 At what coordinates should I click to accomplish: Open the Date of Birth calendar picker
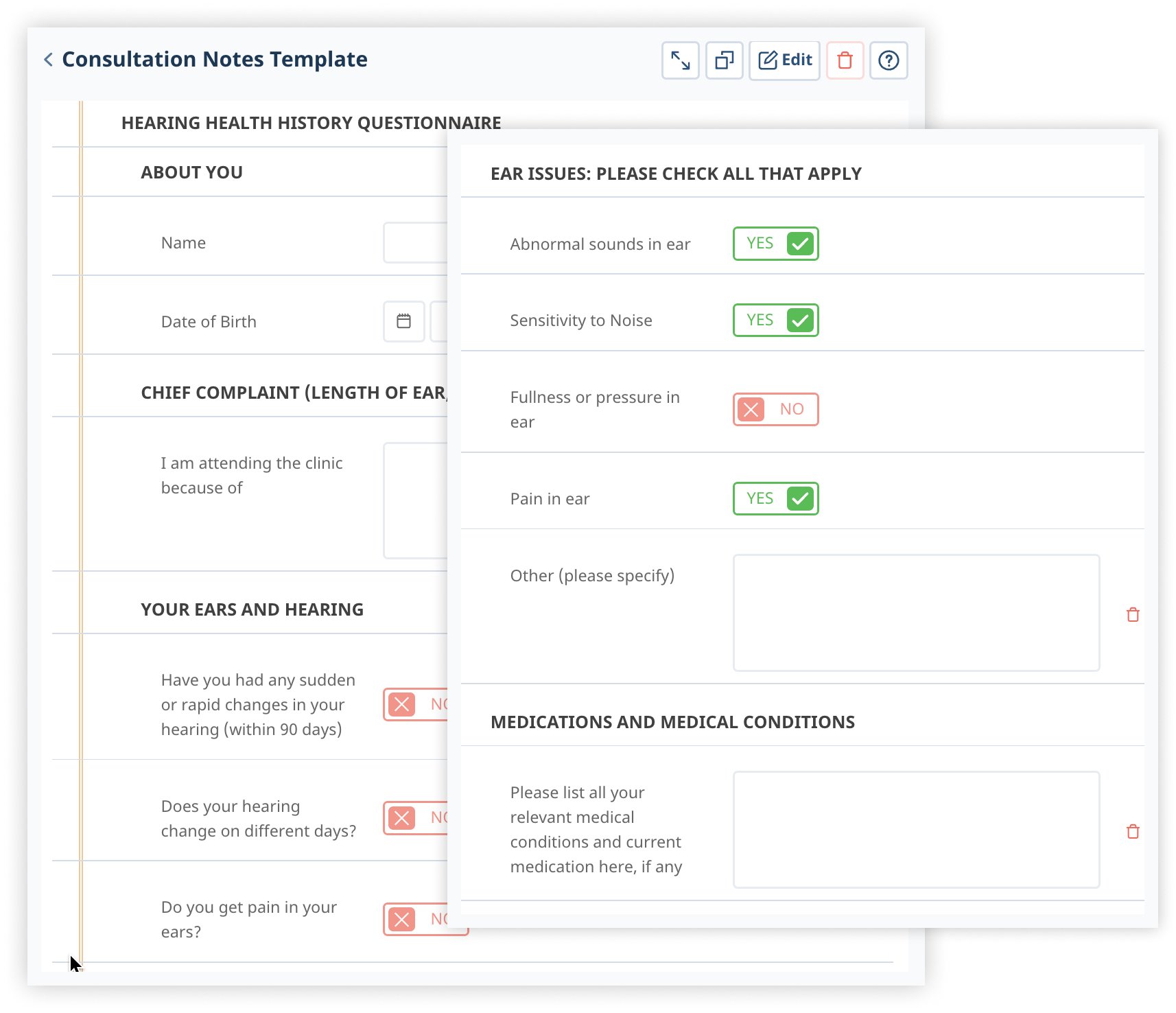point(403,321)
